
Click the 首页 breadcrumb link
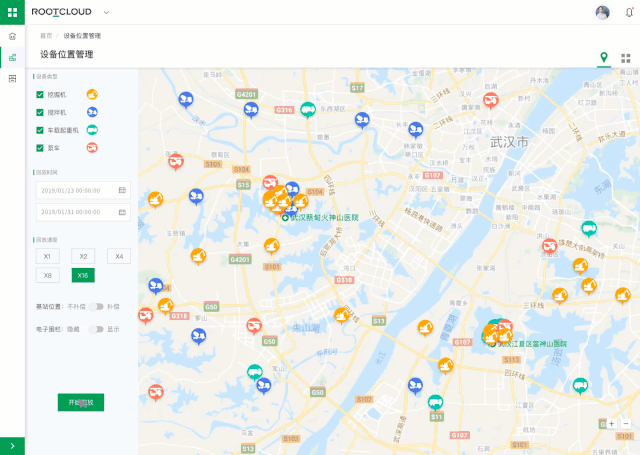pos(46,35)
